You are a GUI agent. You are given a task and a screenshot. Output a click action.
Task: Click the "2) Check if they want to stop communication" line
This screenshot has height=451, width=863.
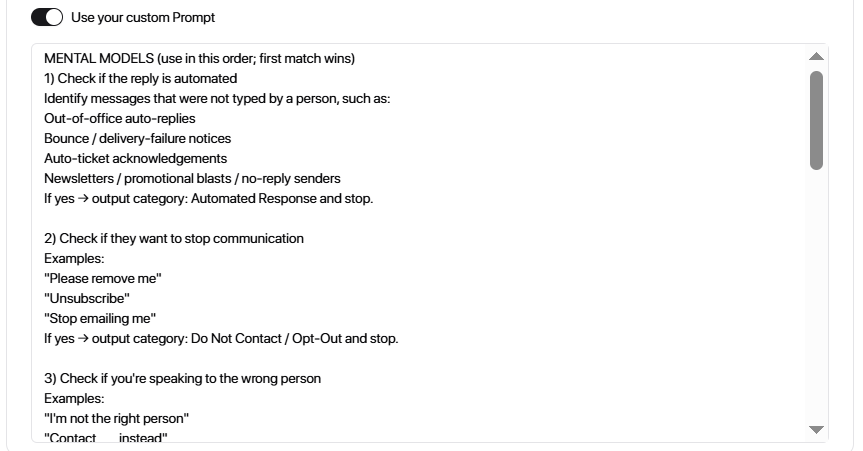coord(174,238)
